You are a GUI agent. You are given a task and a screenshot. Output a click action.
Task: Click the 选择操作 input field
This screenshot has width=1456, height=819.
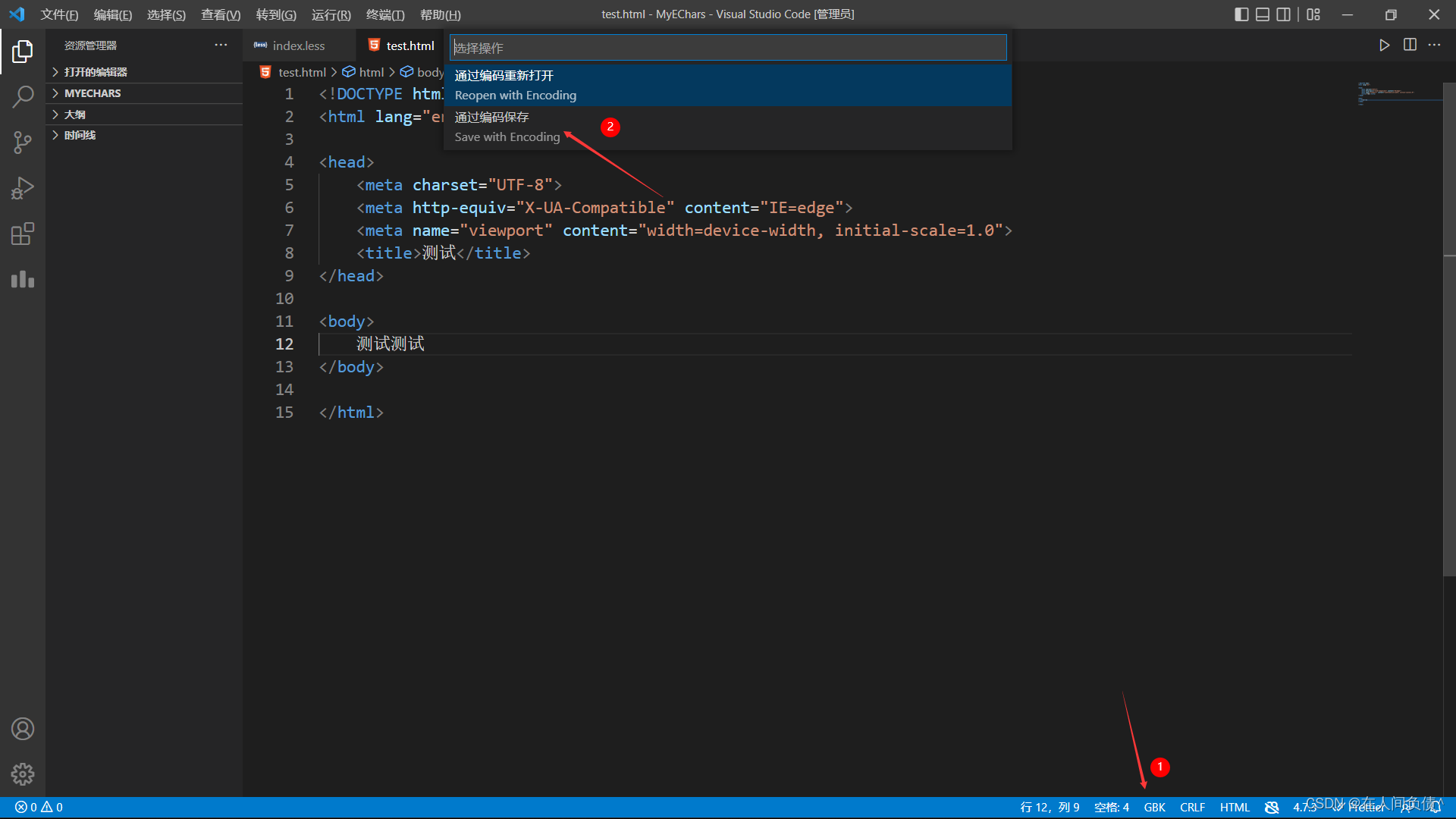click(728, 48)
